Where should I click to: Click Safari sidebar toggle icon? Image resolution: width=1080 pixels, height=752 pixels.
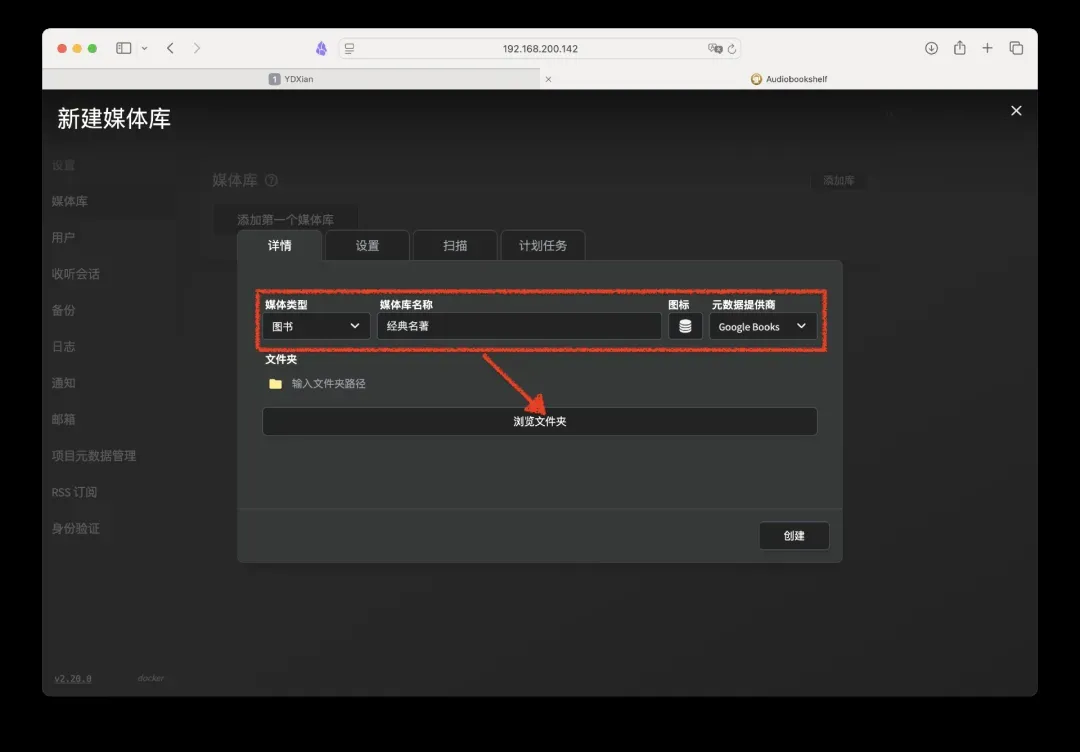124,48
